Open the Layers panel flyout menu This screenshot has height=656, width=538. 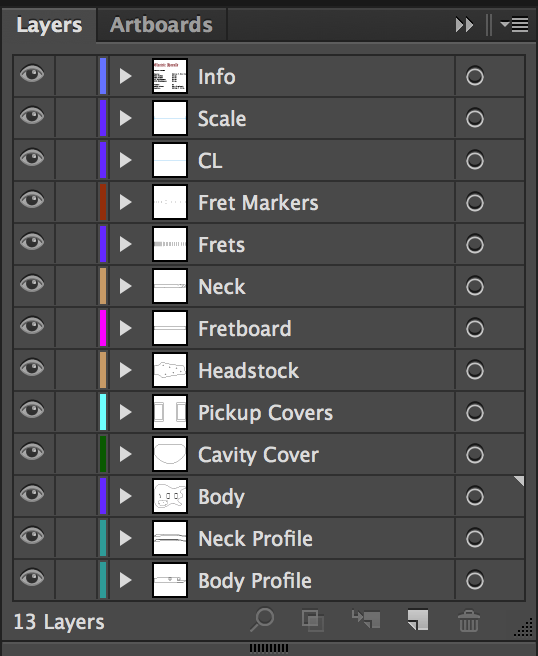tap(514, 25)
